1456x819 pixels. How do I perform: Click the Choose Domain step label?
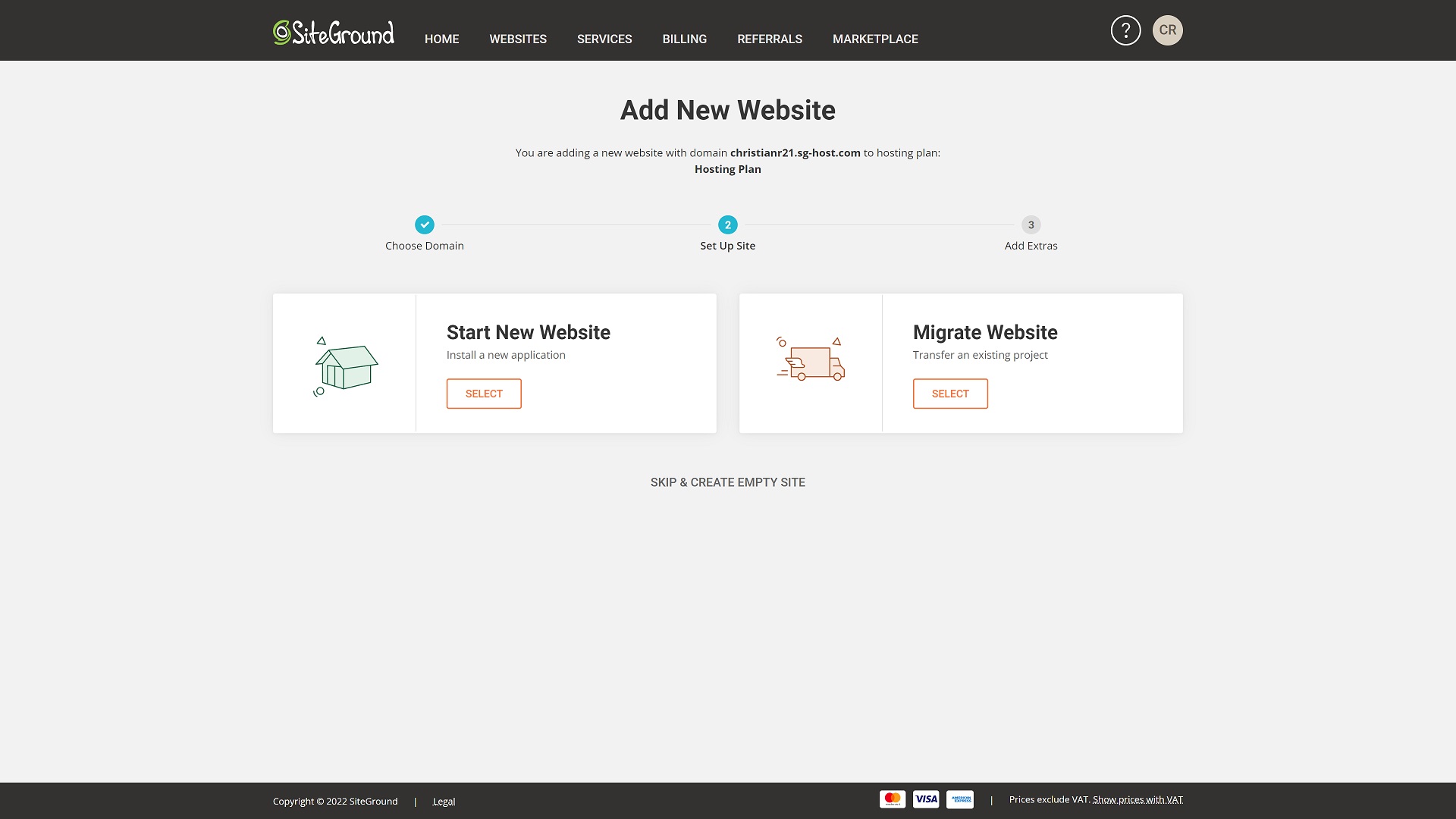click(425, 246)
